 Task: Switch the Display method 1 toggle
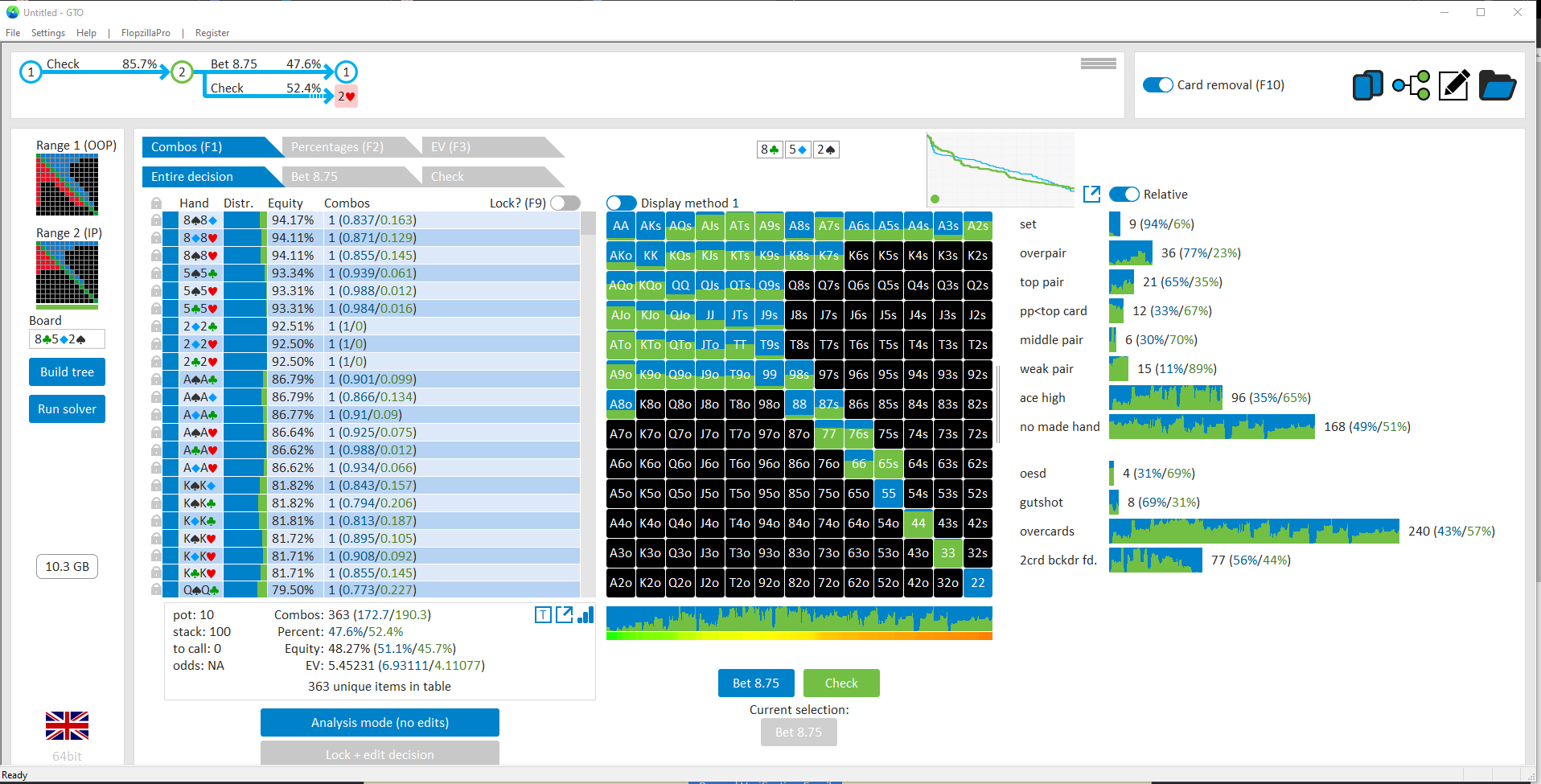coord(622,203)
